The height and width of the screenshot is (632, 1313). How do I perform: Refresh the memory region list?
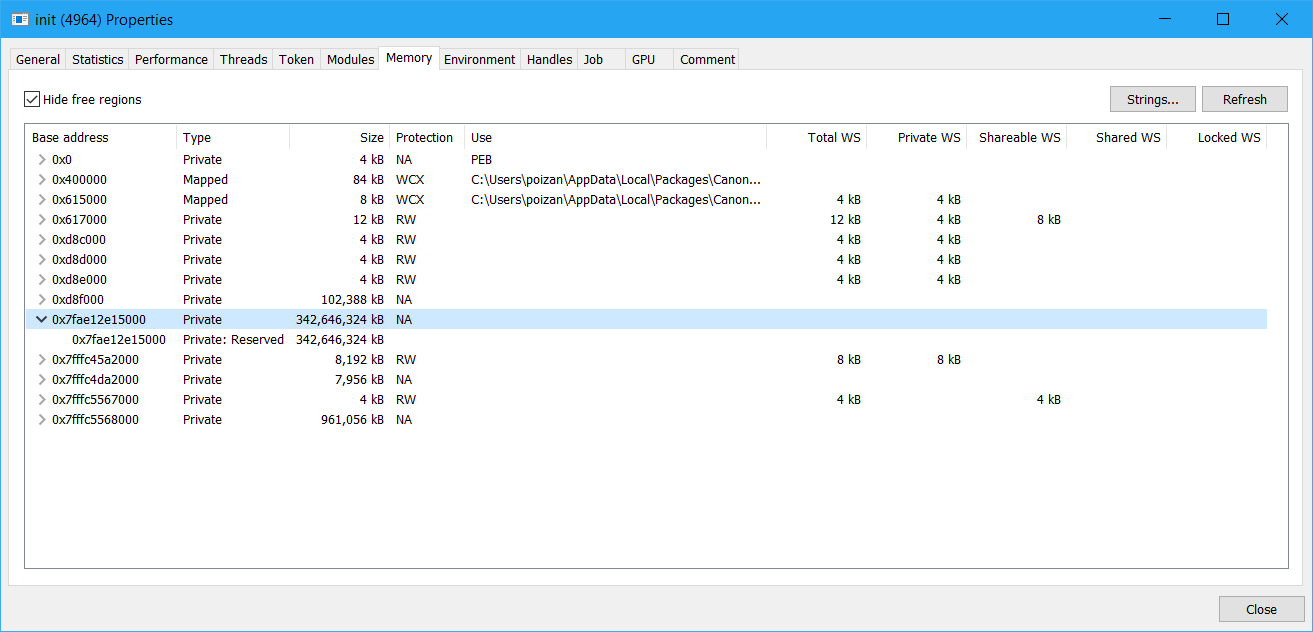(1244, 98)
